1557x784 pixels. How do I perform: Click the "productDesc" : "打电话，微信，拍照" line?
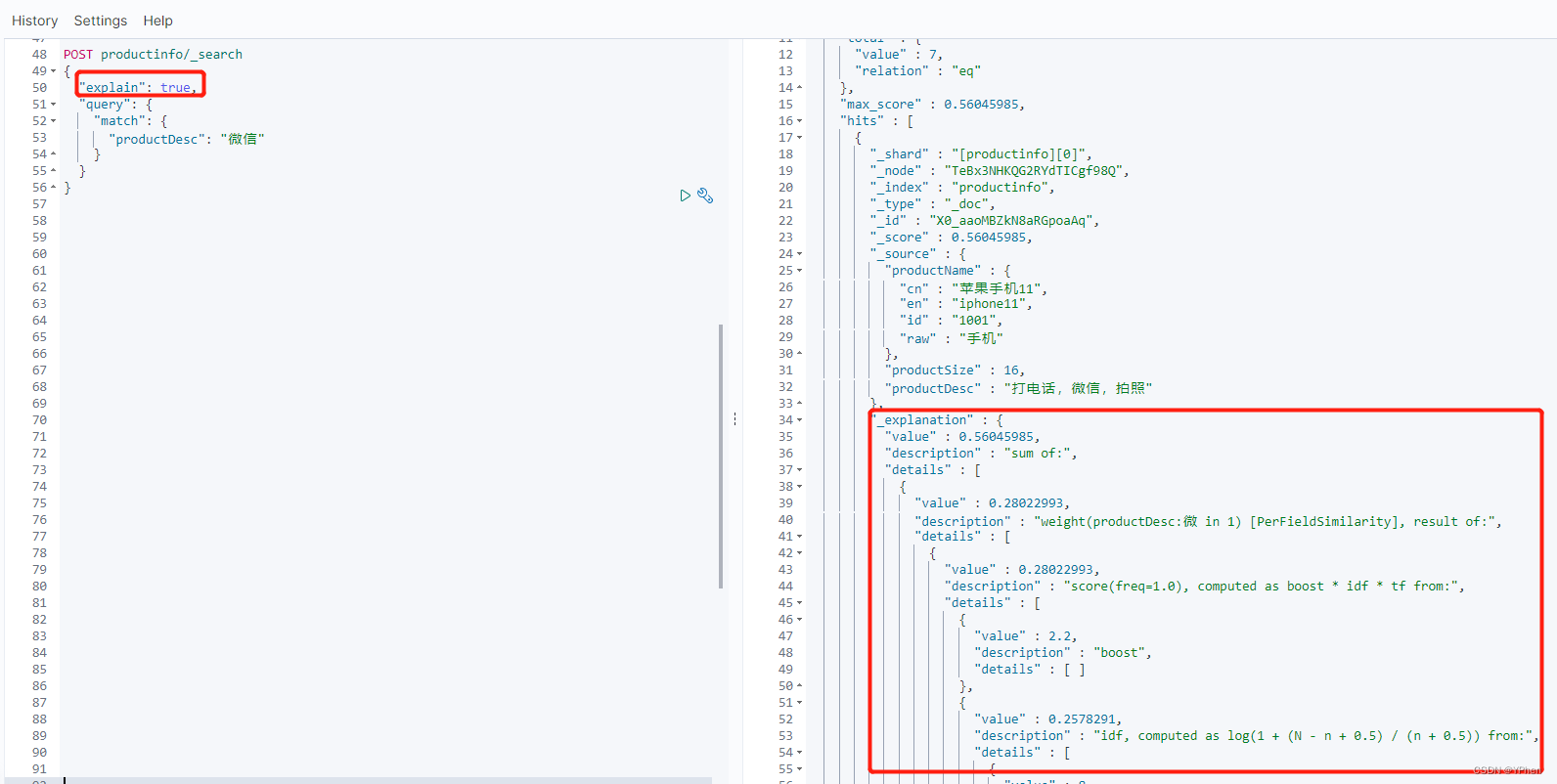coord(1018,388)
